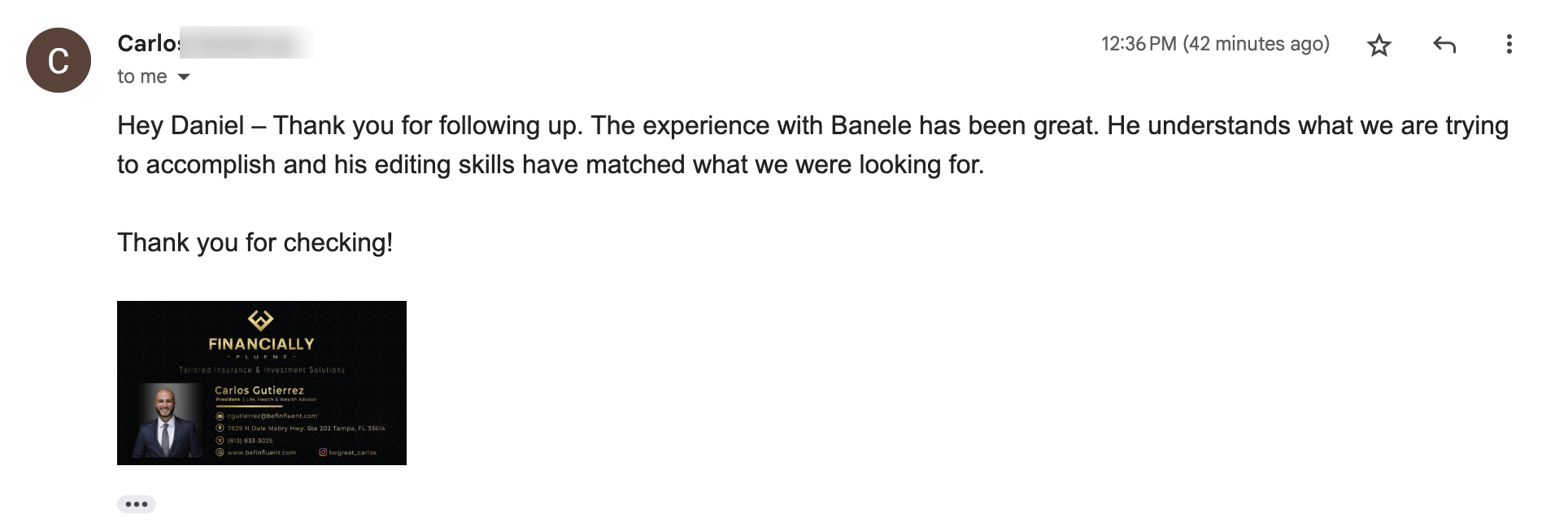Click the www.befinfluent.com website text

click(x=262, y=452)
